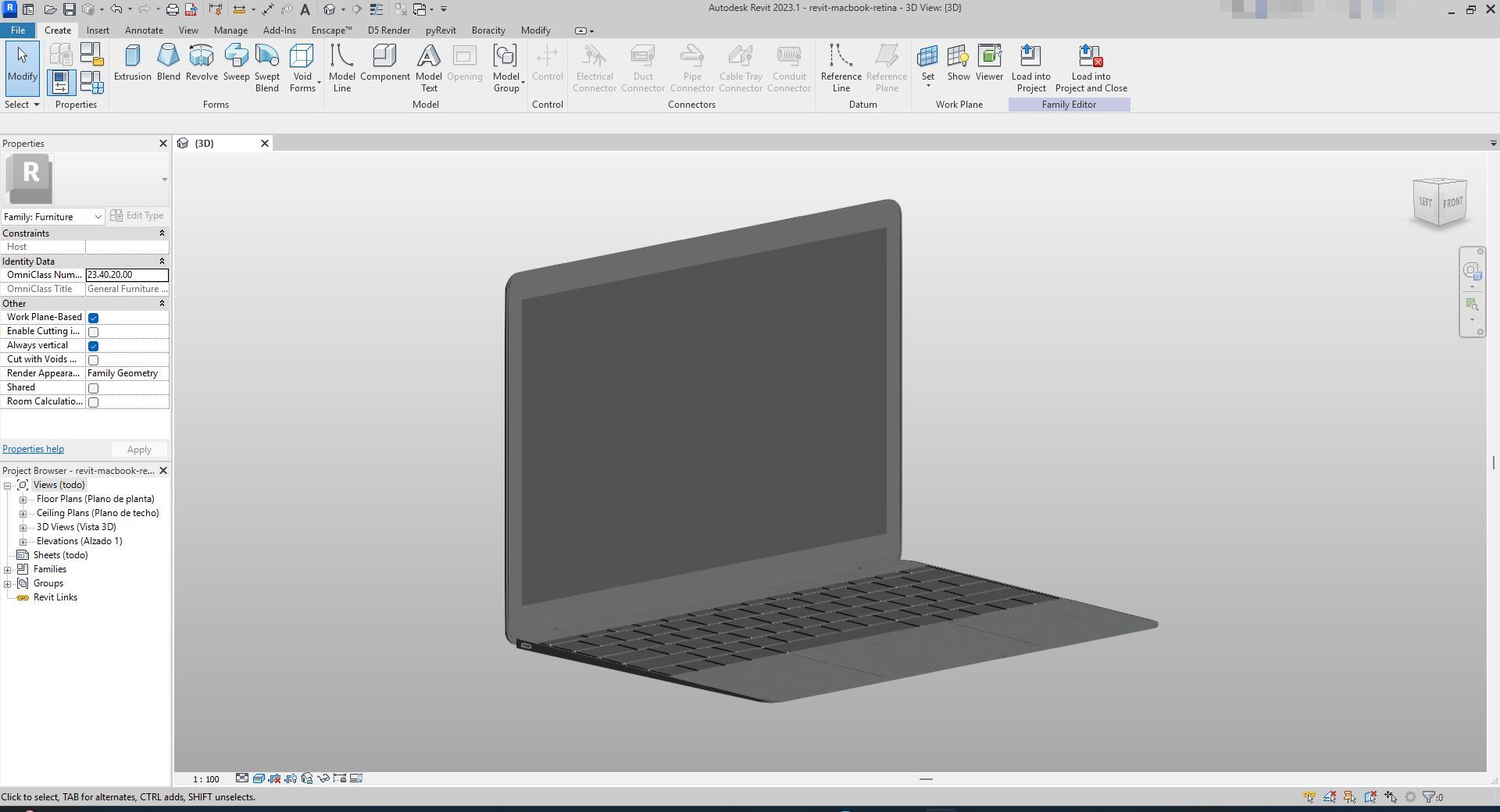Select the Sweep tool
Image resolution: width=1500 pixels, height=812 pixels.
tap(236, 62)
